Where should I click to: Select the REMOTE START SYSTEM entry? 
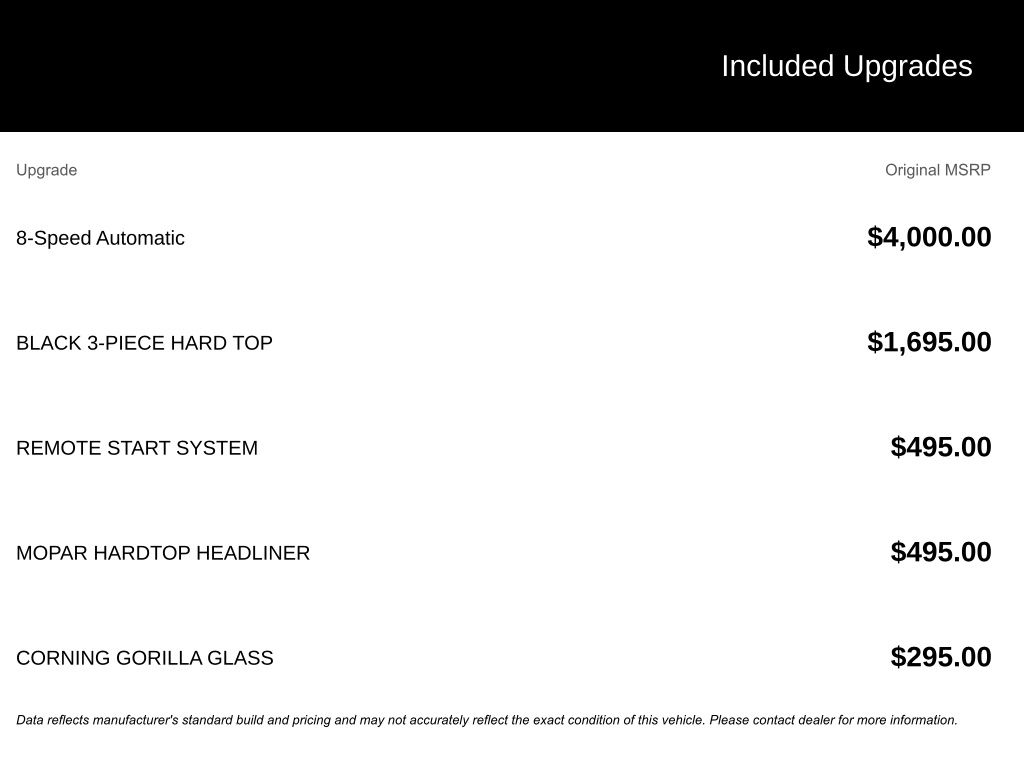137,448
